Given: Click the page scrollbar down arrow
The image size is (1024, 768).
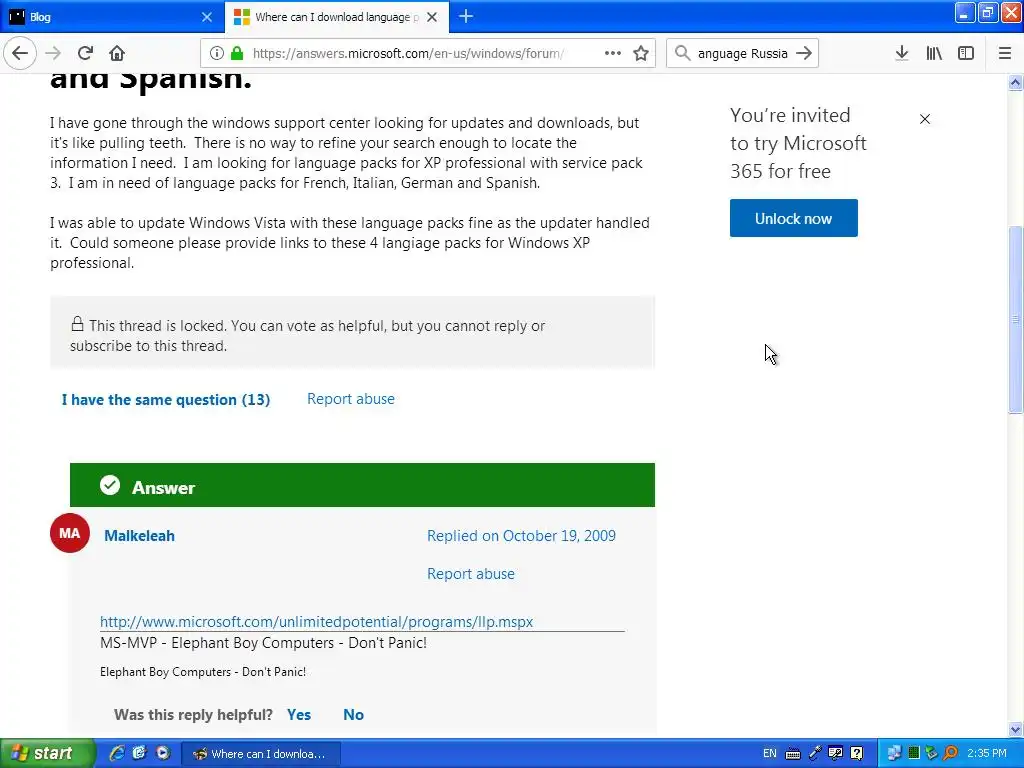Looking at the screenshot, I should [x=1016, y=729].
